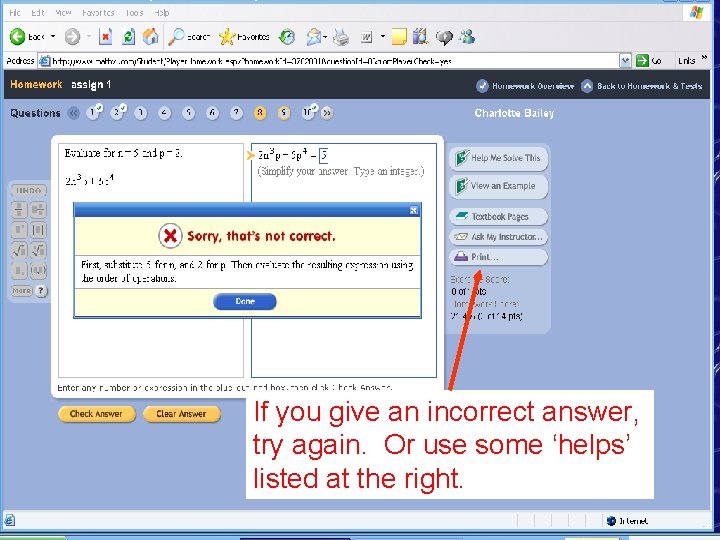Jump to question 6
The height and width of the screenshot is (540, 720).
coord(212,113)
